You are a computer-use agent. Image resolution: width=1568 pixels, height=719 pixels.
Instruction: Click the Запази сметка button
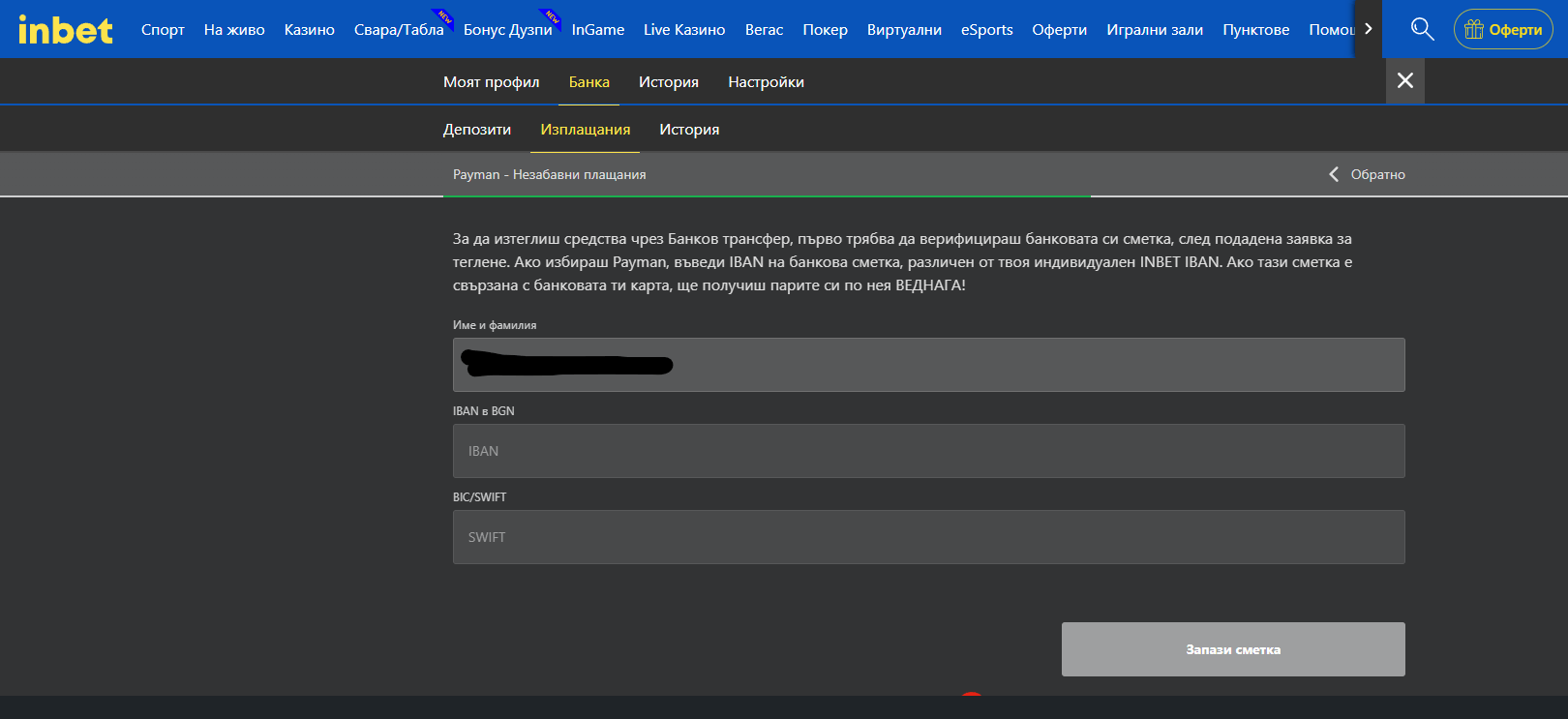1233,649
